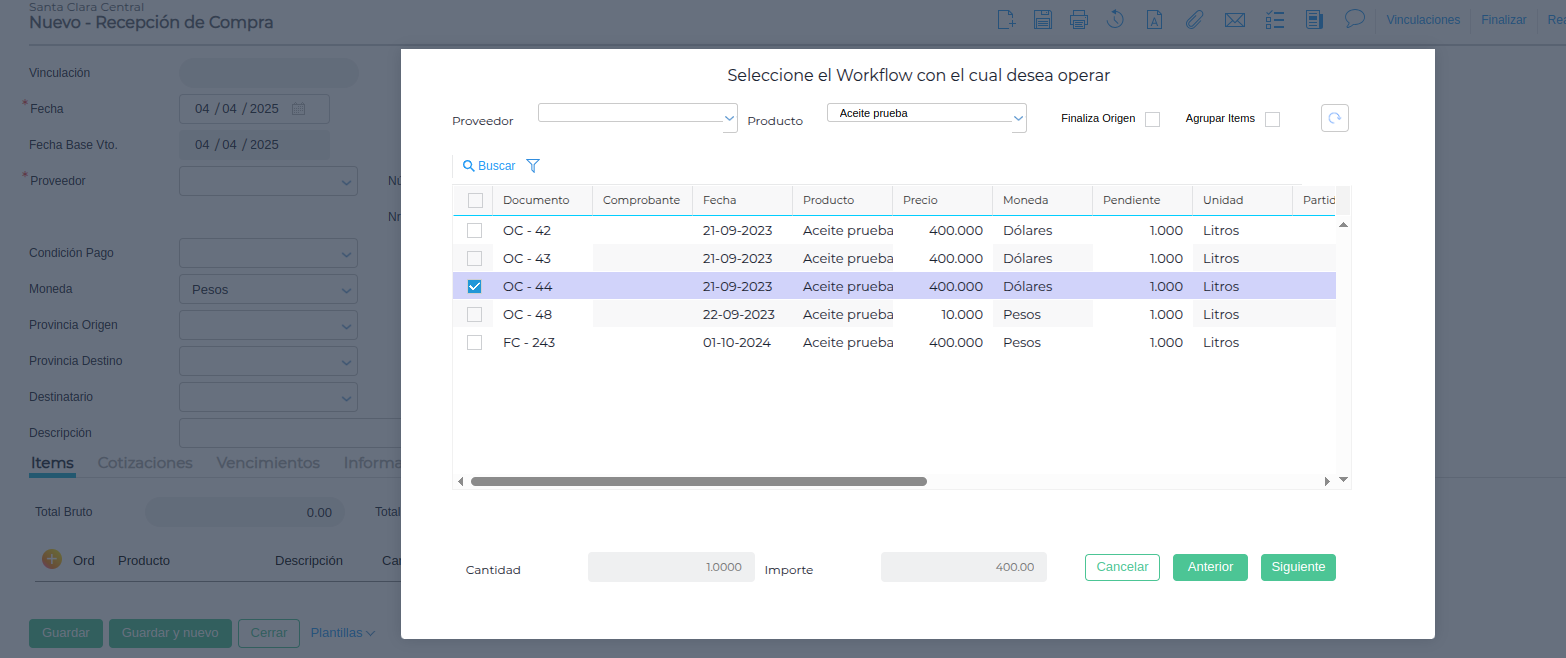1566x658 pixels.
Task: Open the Moneda dropdown showing Pesos
Action: point(268,290)
